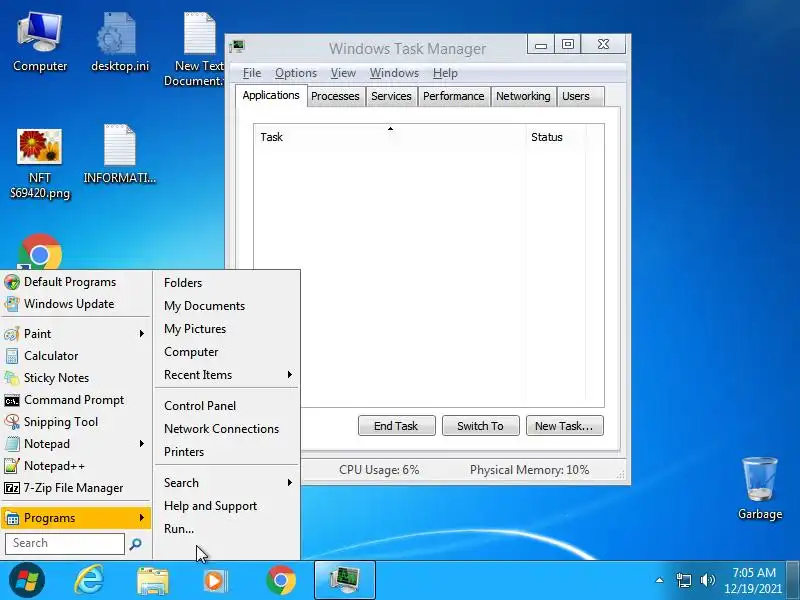Viewport: 800px width, 600px height.
Task: Expand the Search submenu in Start menu
Action: (227, 483)
